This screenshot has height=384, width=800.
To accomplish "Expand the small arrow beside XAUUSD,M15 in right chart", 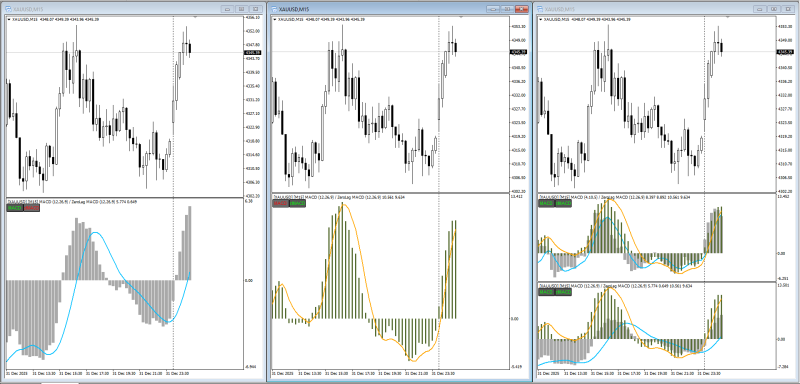I will (540, 19).
